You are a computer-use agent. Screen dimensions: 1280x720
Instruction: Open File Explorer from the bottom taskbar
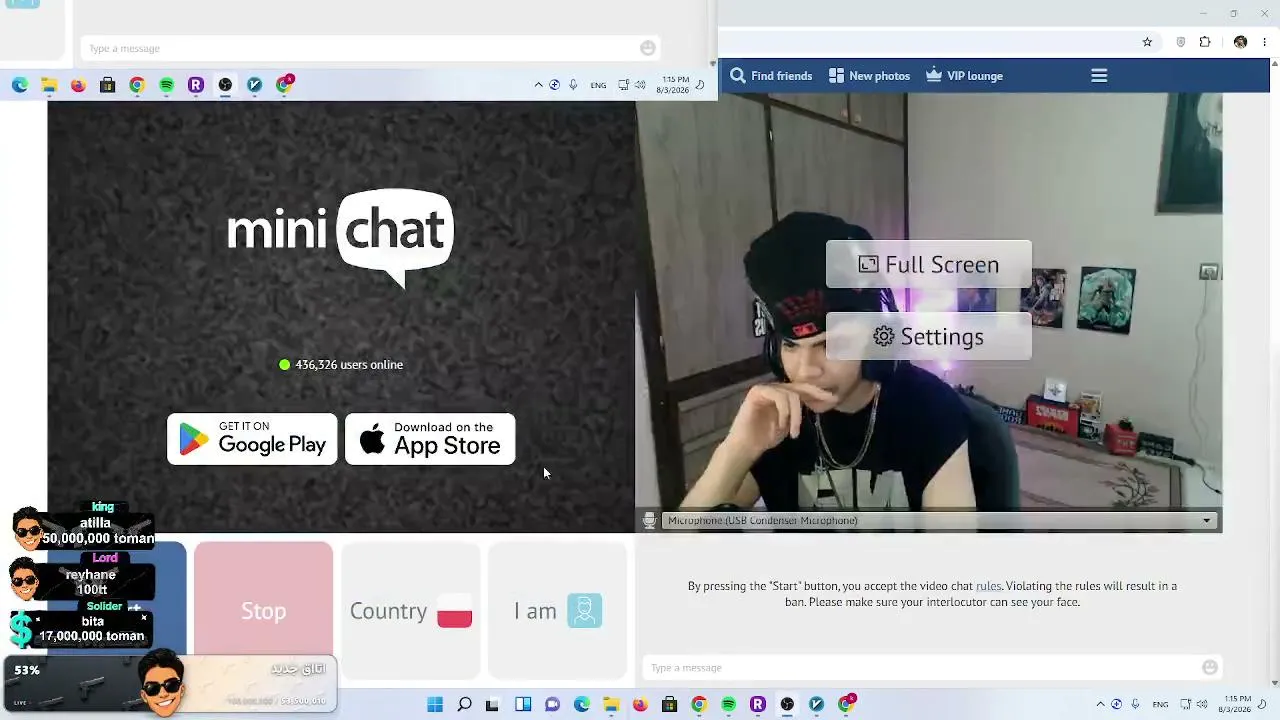click(x=611, y=704)
